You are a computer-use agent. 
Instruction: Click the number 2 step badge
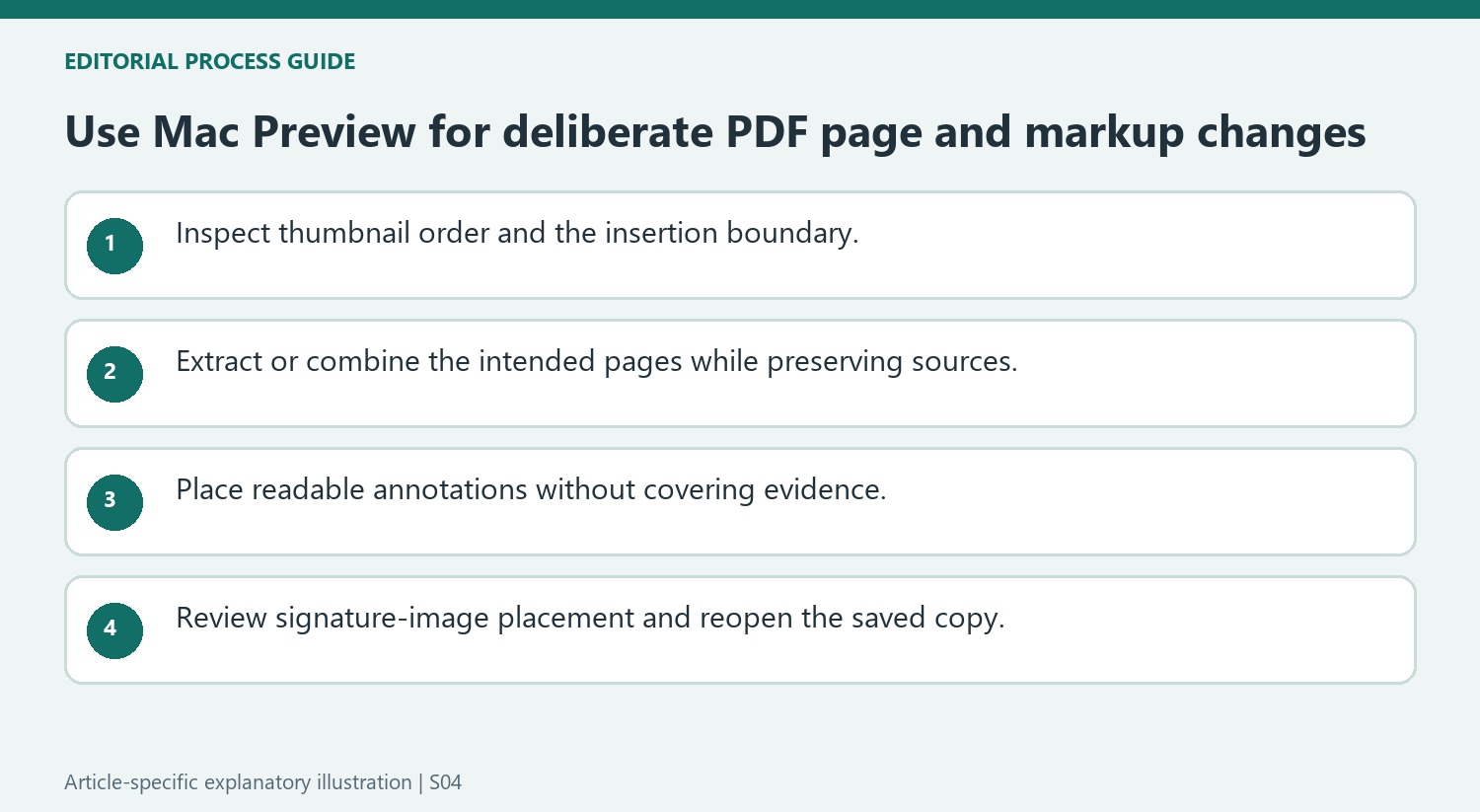pyautogui.click(x=114, y=374)
